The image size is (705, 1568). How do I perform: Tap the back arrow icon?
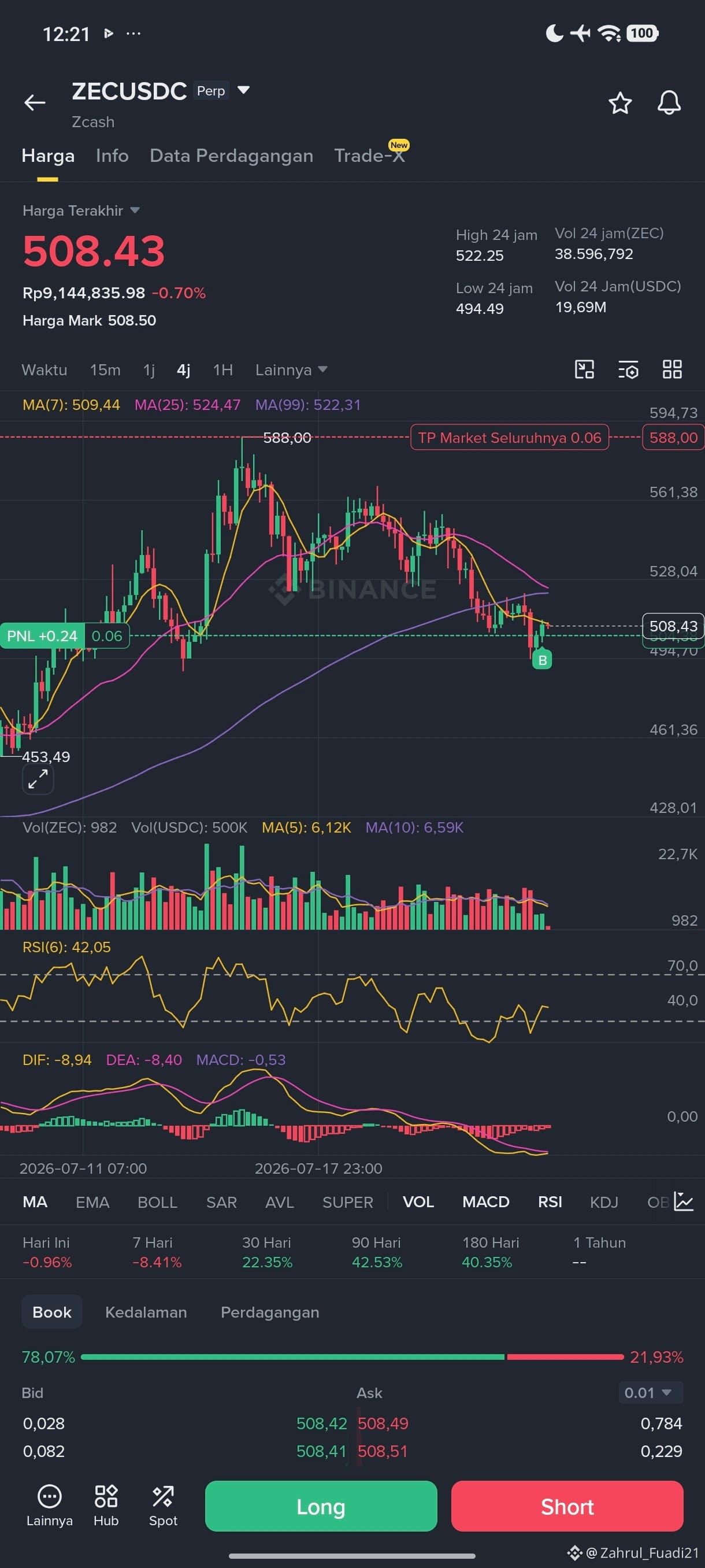[35, 103]
